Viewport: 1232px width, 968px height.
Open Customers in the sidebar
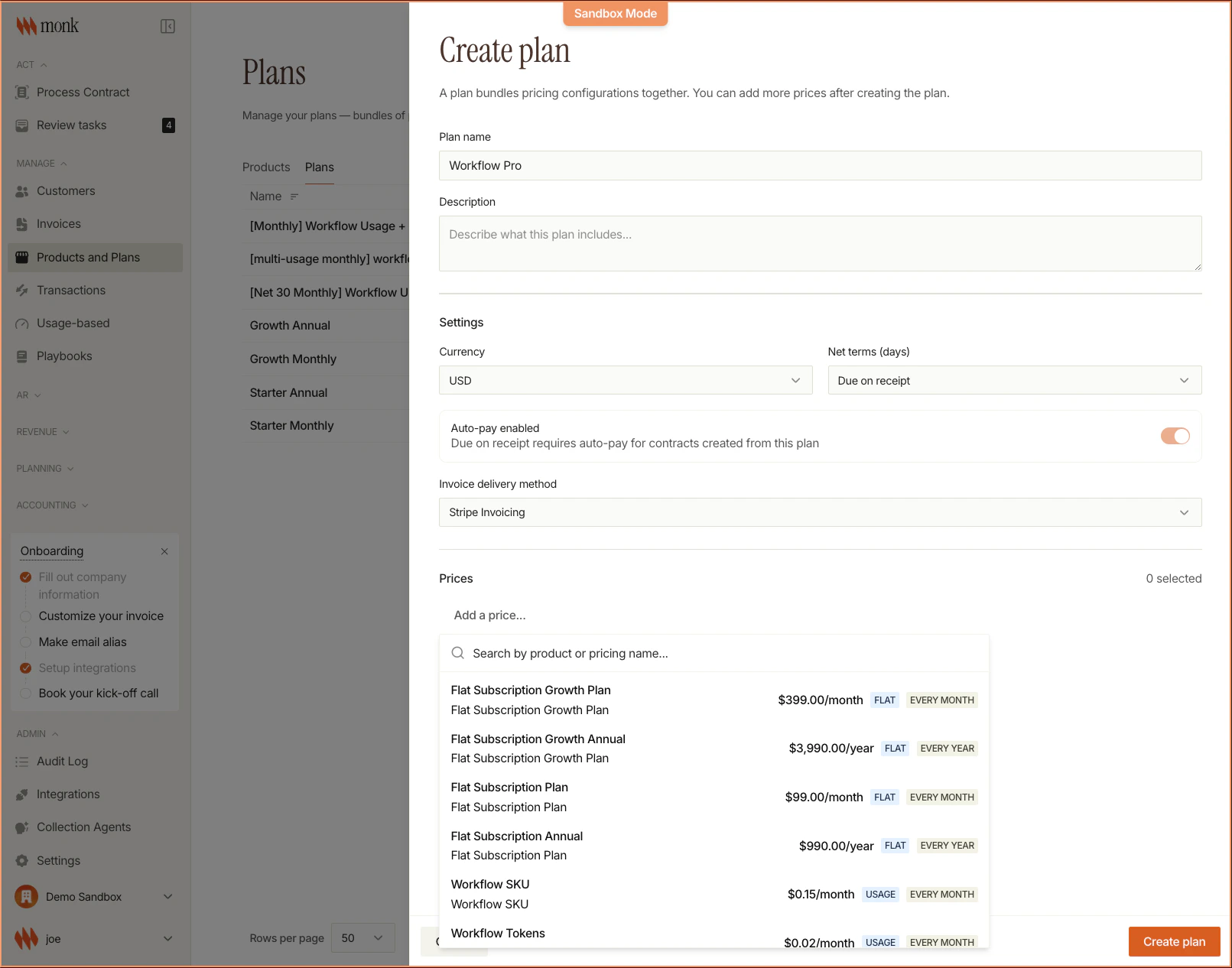pos(96,191)
